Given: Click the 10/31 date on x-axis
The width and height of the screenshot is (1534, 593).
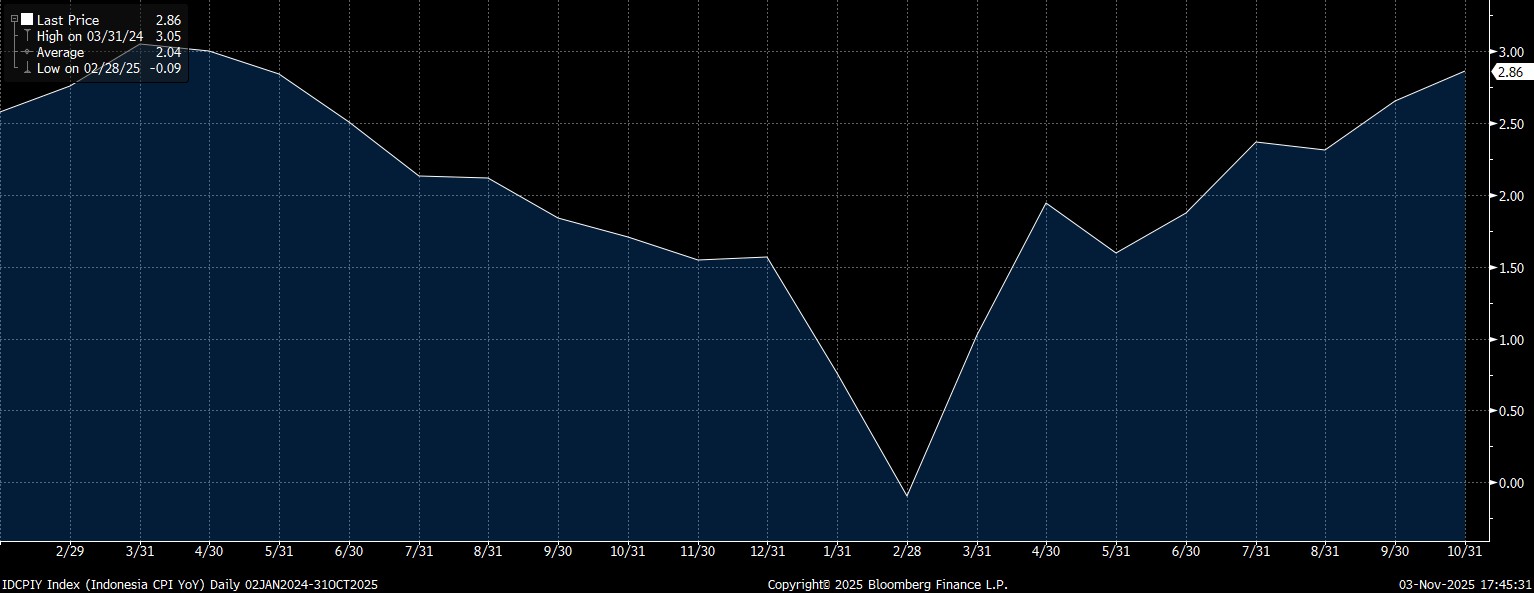Looking at the screenshot, I should [x=1465, y=551].
